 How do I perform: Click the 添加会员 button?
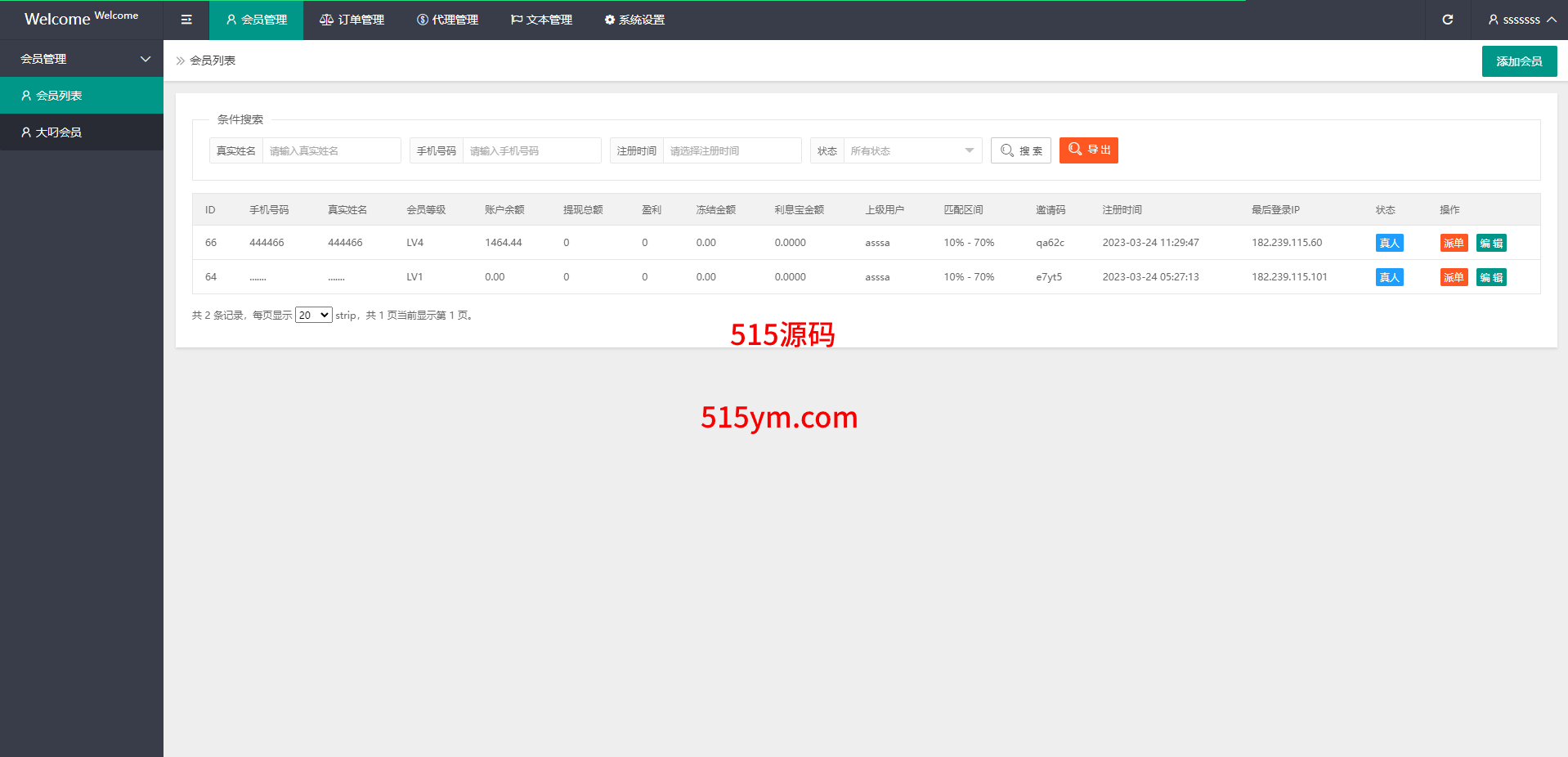(x=1519, y=61)
